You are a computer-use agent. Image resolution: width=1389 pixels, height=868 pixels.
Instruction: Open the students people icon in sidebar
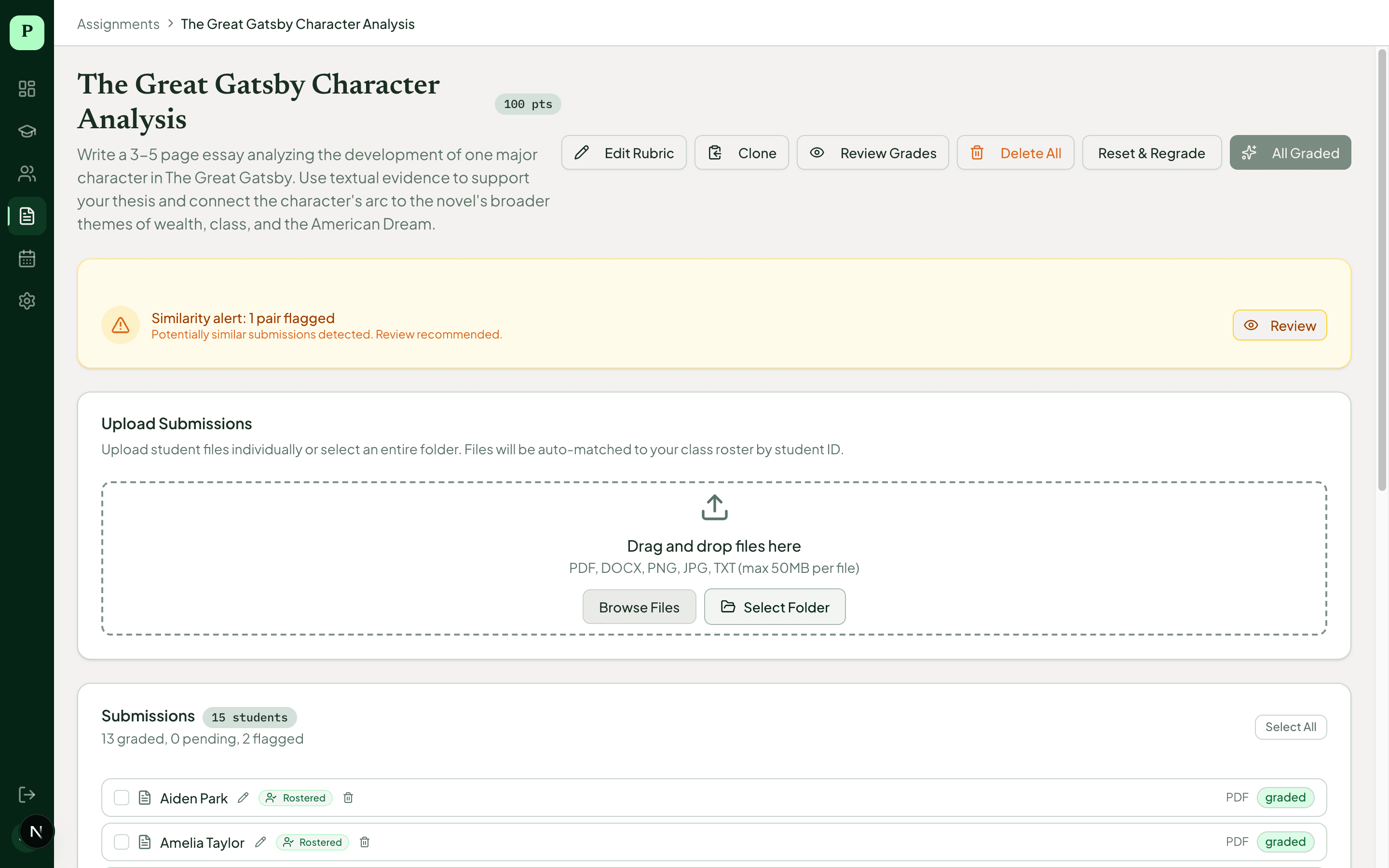[27, 174]
